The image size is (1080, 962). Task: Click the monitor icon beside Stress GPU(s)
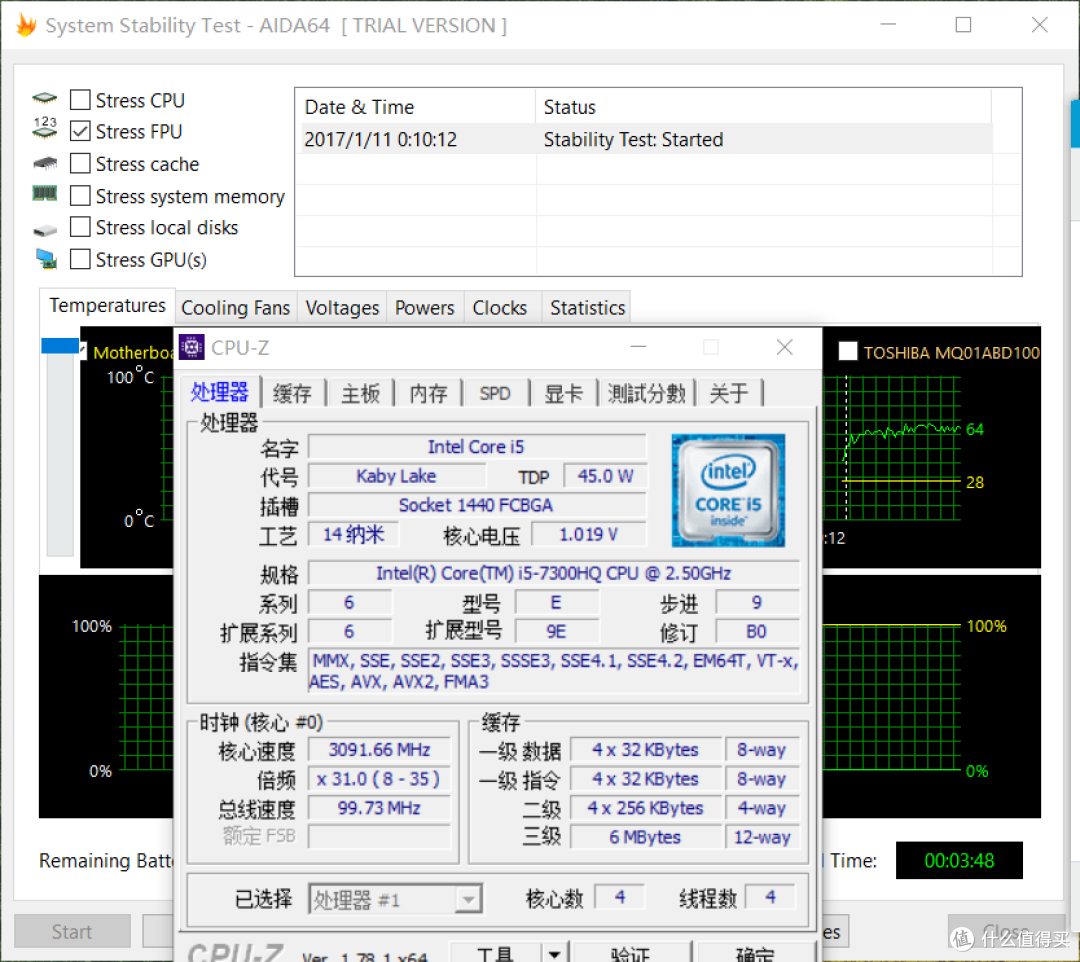tap(46, 259)
